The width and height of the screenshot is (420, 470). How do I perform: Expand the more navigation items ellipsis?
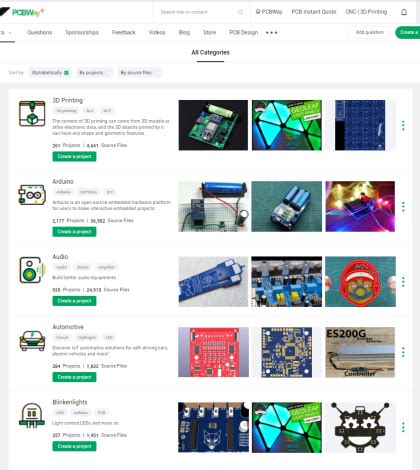(271, 33)
